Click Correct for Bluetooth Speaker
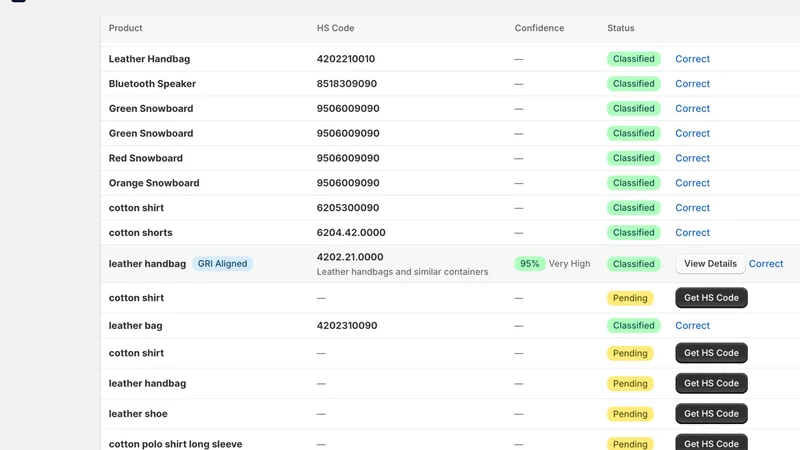Viewport: 800px width, 450px height. click(692, 84)
